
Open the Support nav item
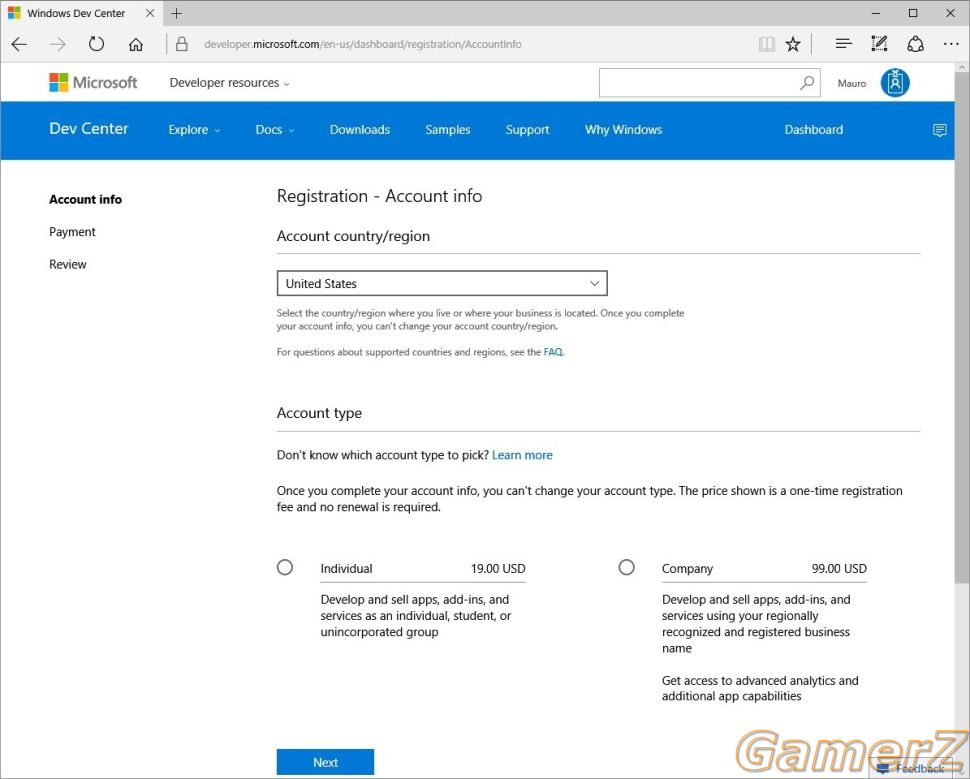tap(528, 130)
